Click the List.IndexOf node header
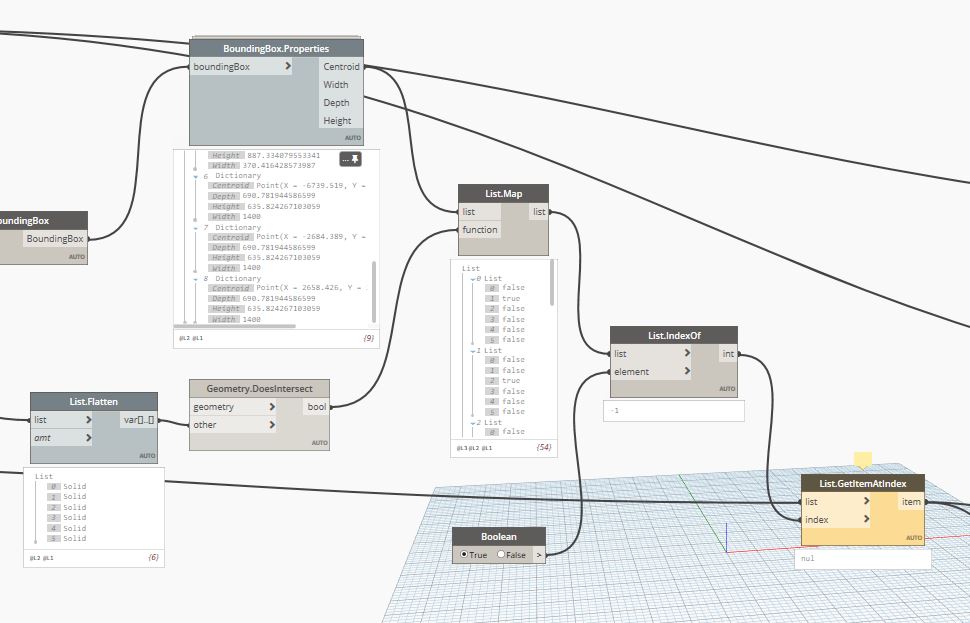 tap(674, 336)
